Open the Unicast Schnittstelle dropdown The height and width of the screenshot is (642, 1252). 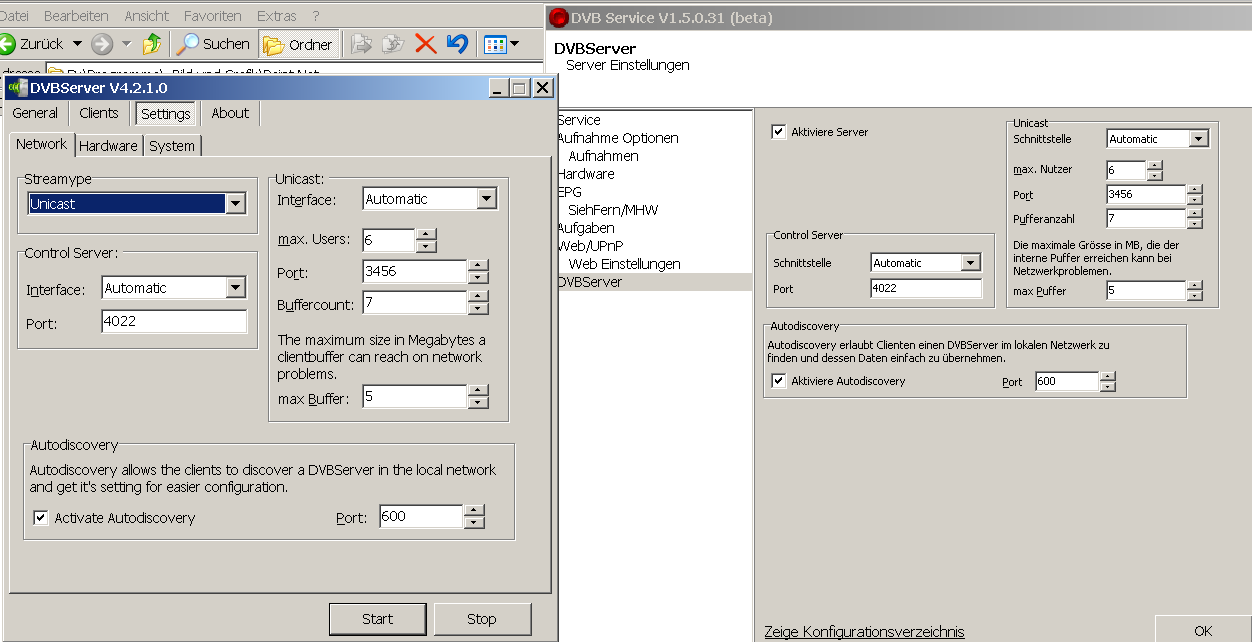1199,139
